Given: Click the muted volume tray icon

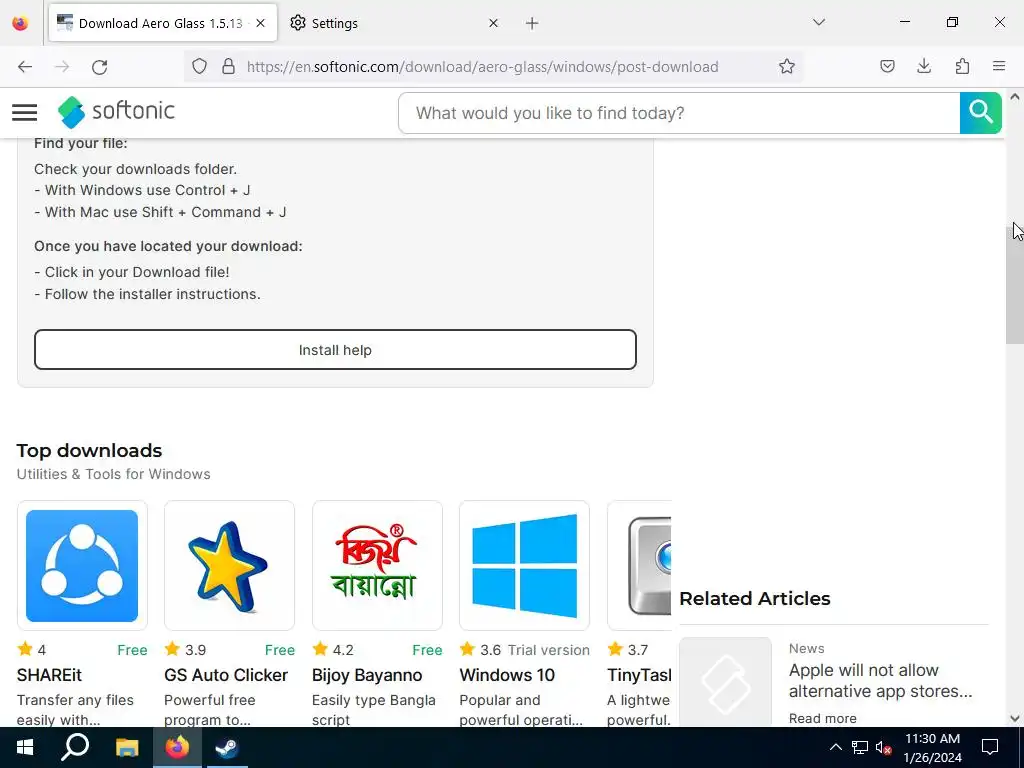Looking at the screenshot, I should (884, 747).
